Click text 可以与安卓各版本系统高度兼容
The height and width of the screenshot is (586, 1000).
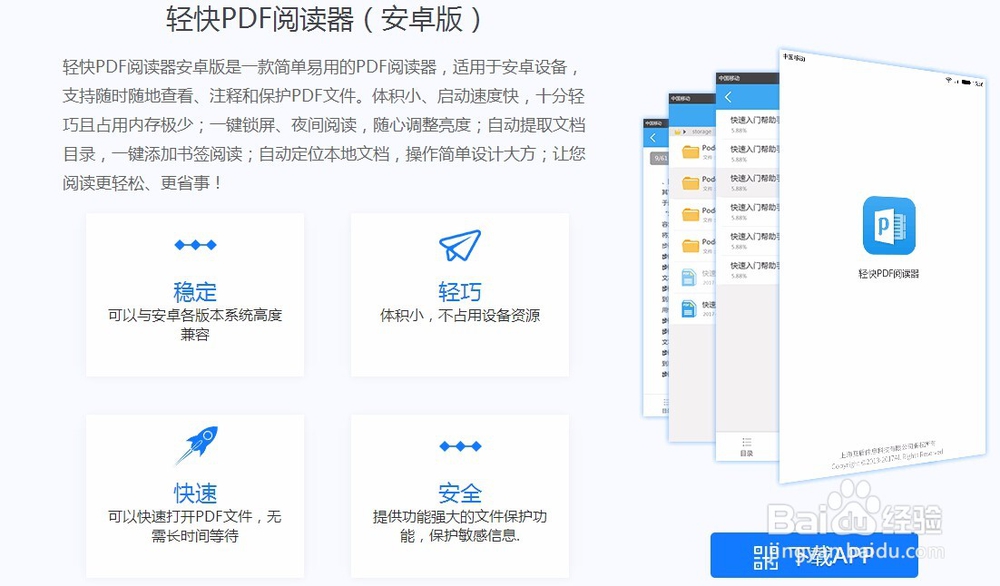pyautogui.click(x=195, y=325)
